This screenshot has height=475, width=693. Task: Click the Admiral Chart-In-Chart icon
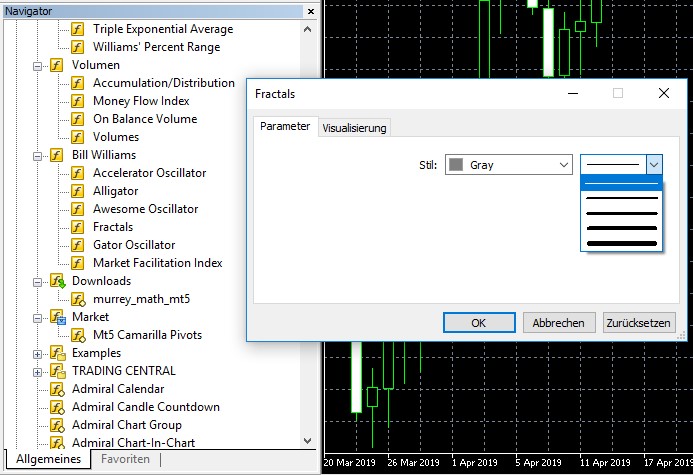(x=57, y=442)
